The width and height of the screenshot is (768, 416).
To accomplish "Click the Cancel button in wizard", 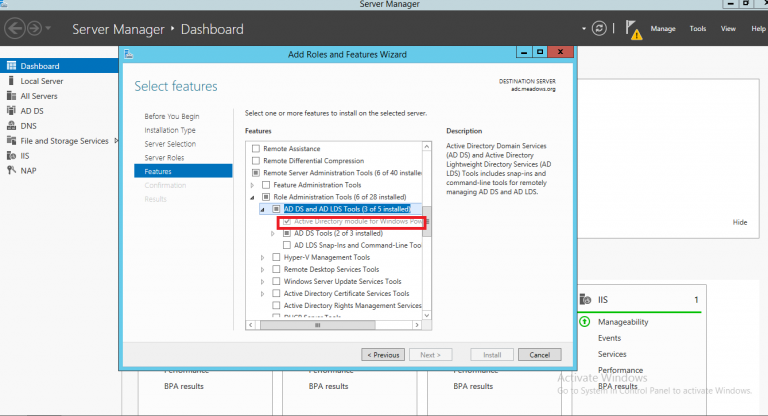I will [539, 355].
